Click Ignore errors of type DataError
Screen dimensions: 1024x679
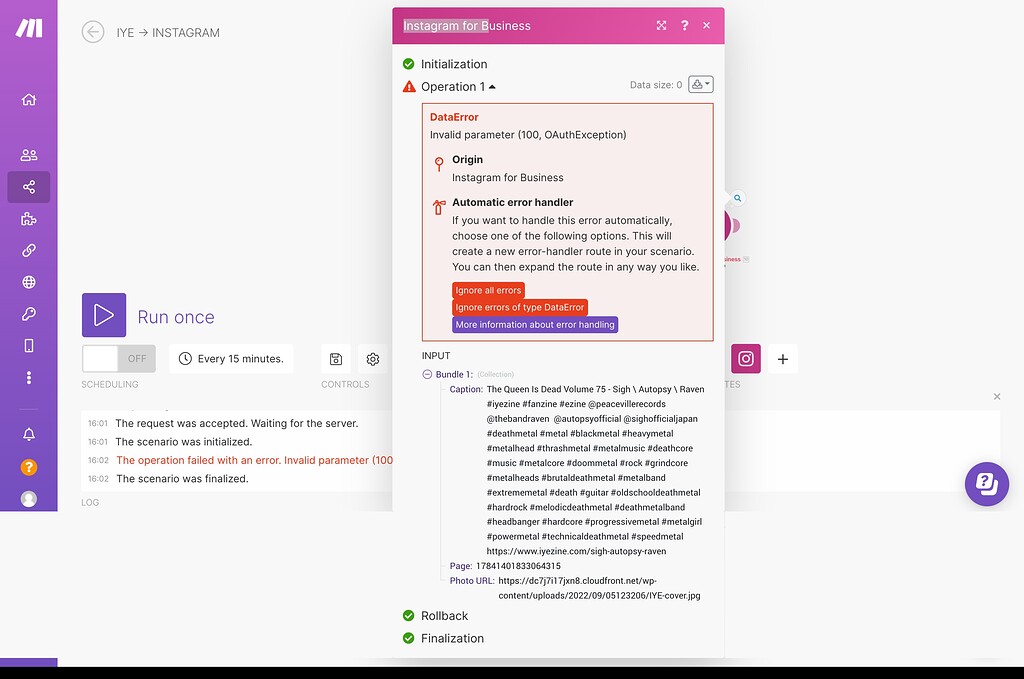[x=520, y=307]
